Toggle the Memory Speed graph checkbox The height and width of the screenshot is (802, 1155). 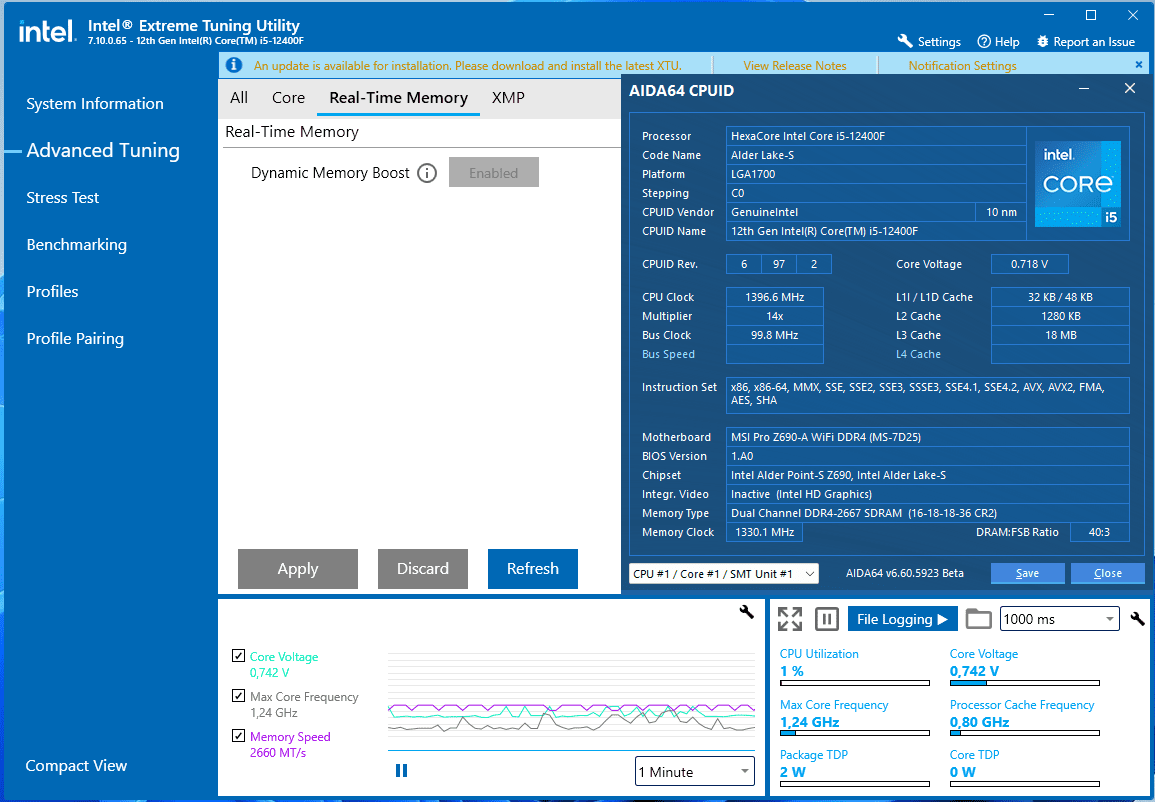click(x=238, y=735)
